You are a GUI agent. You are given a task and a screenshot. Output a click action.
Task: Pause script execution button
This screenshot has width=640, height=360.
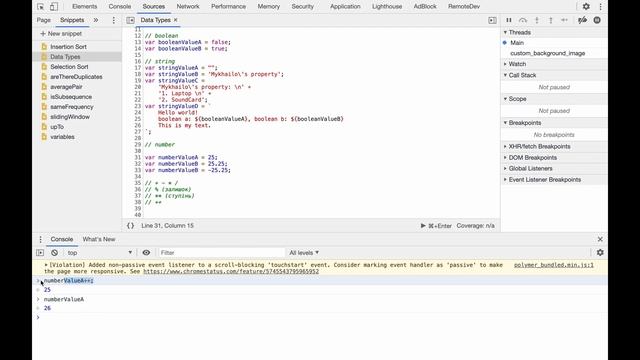509,20
